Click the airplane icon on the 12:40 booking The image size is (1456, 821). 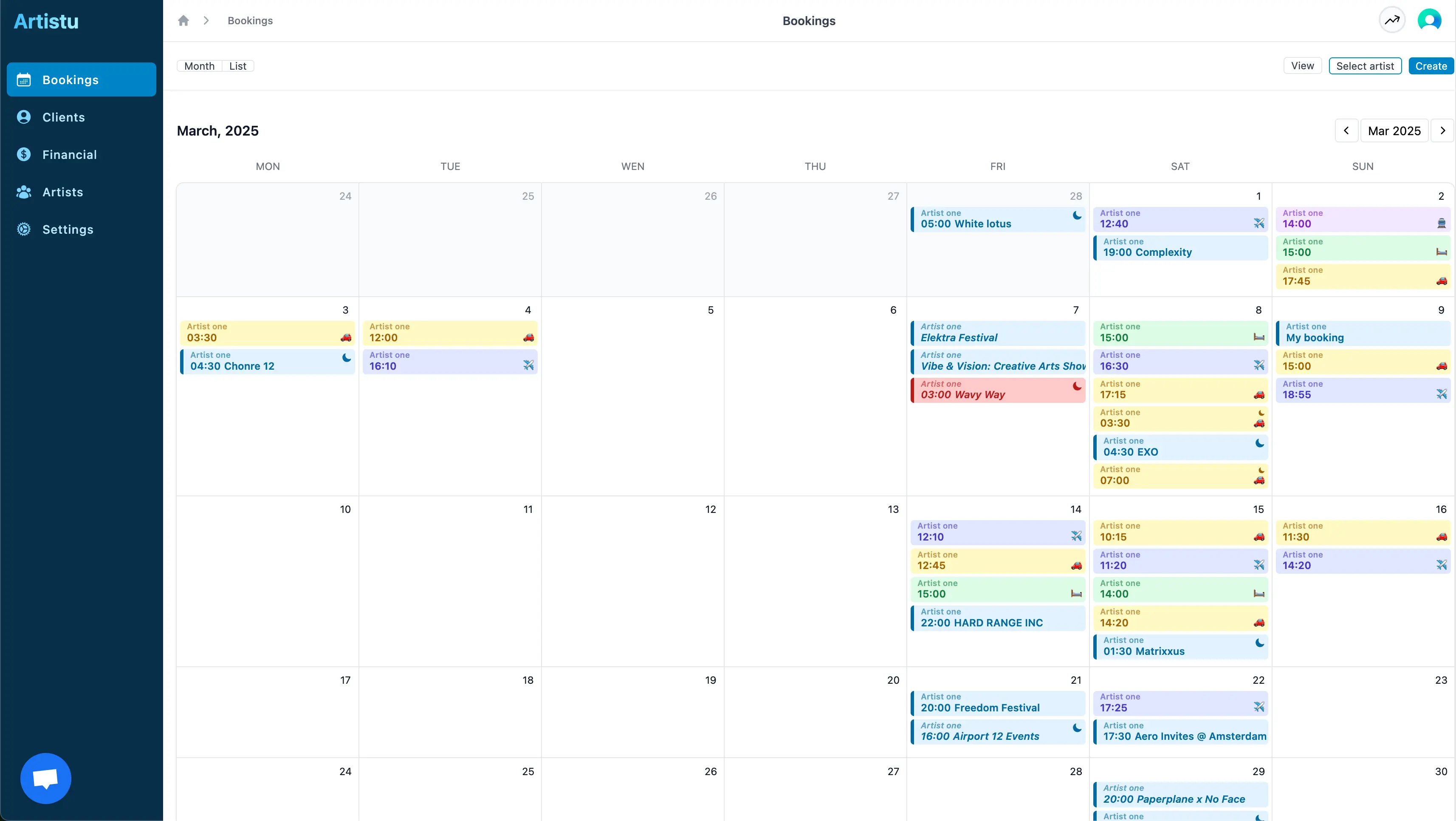[1259, 224]
